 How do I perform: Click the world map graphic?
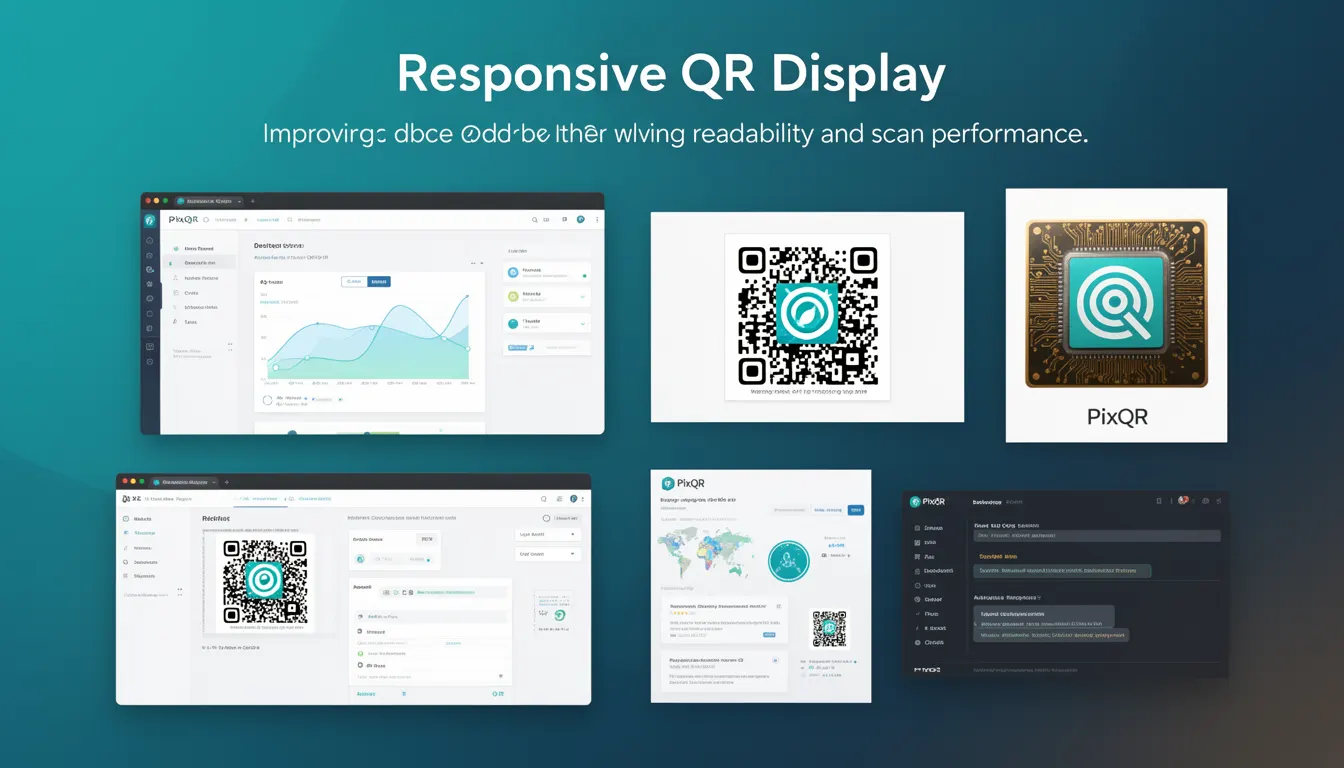[705, 551]
